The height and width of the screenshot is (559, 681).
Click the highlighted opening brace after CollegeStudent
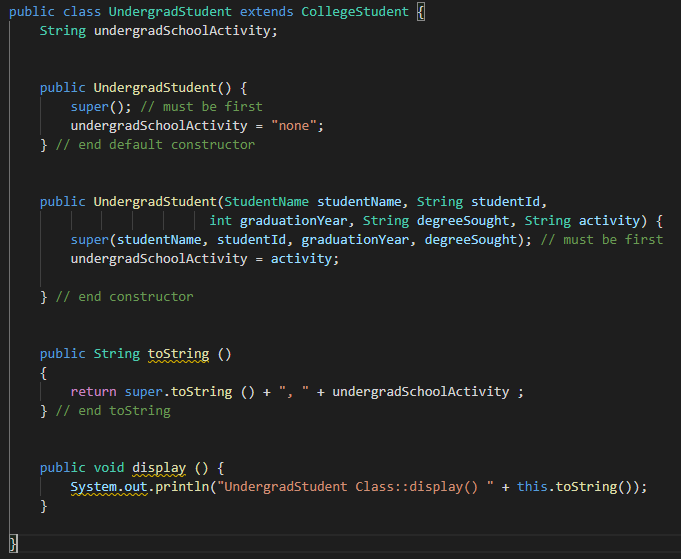(420, 12)
